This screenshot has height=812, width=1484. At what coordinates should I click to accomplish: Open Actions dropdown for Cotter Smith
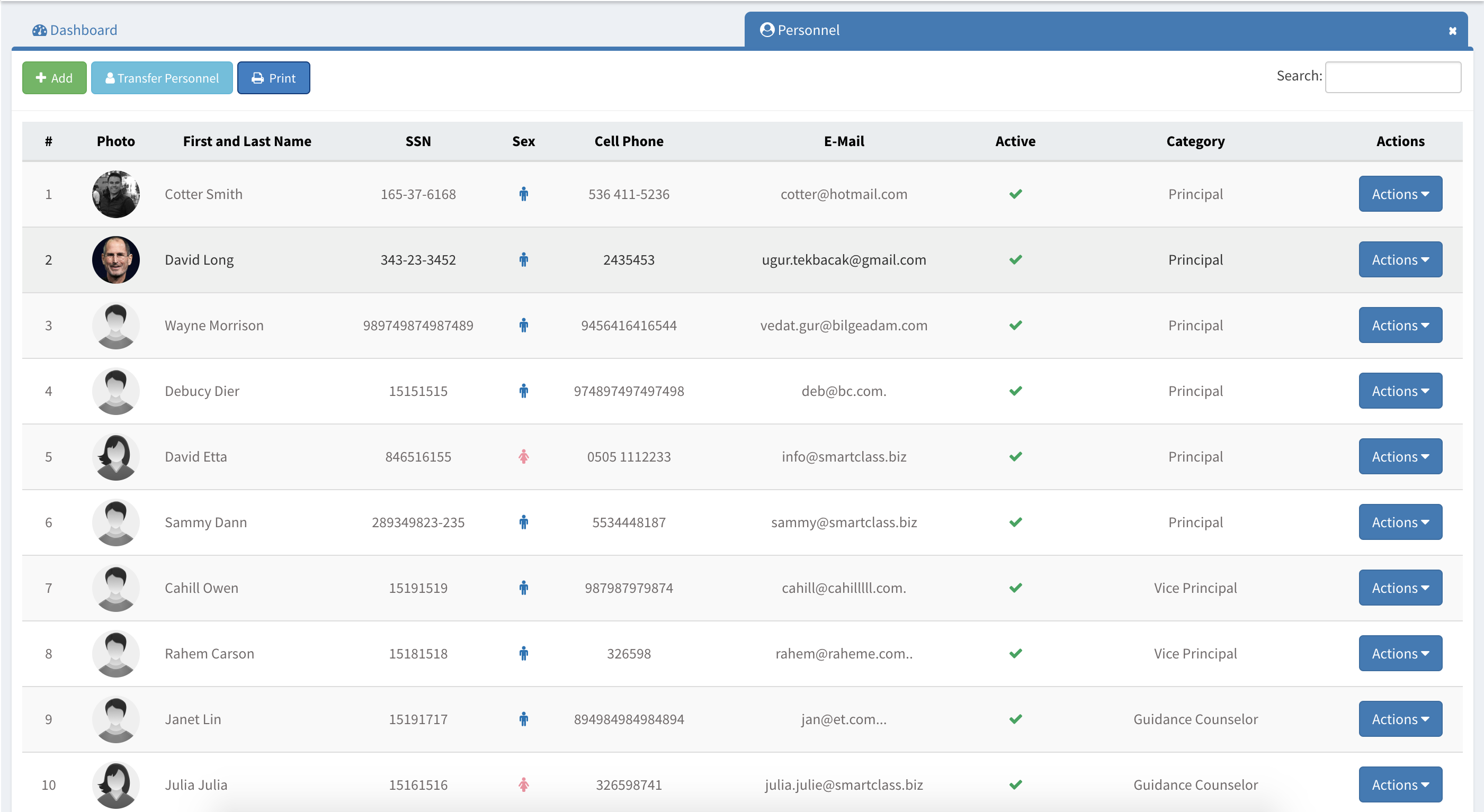tap(1400, 194)
